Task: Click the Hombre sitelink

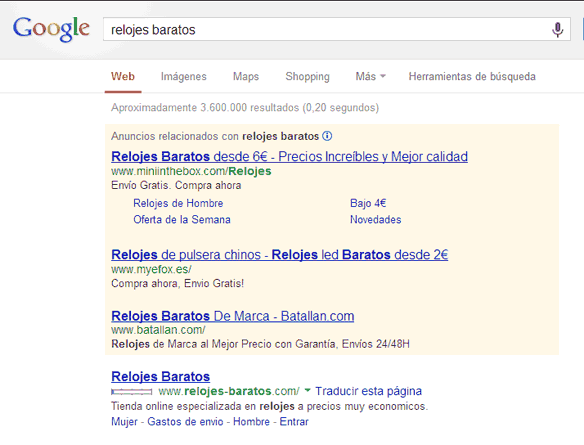Action: (251, 422)
